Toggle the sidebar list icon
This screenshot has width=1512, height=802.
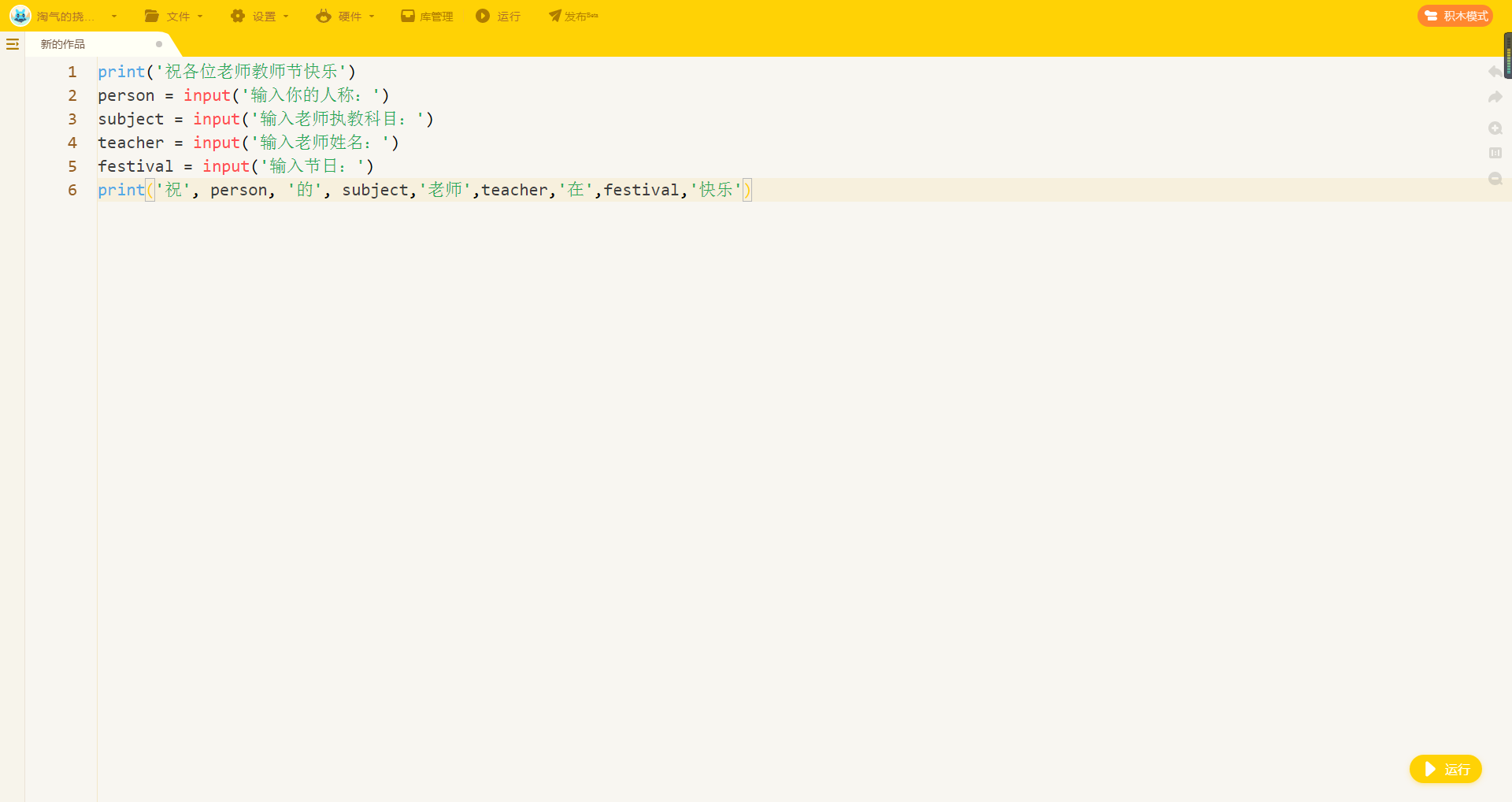13,44
